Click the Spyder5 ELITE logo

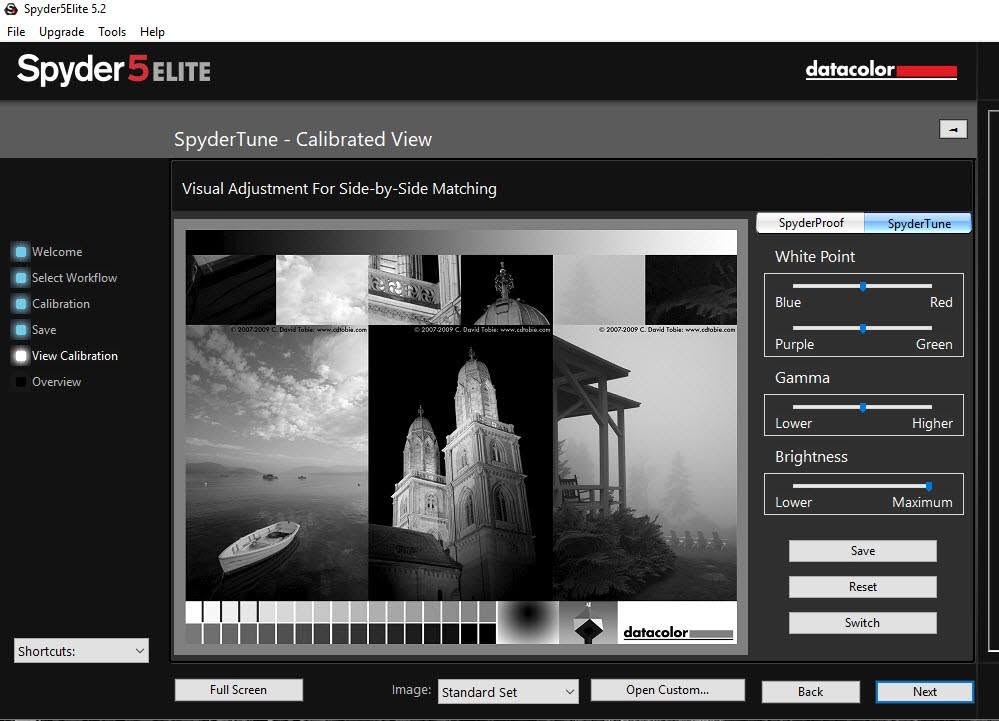point(114,69)
